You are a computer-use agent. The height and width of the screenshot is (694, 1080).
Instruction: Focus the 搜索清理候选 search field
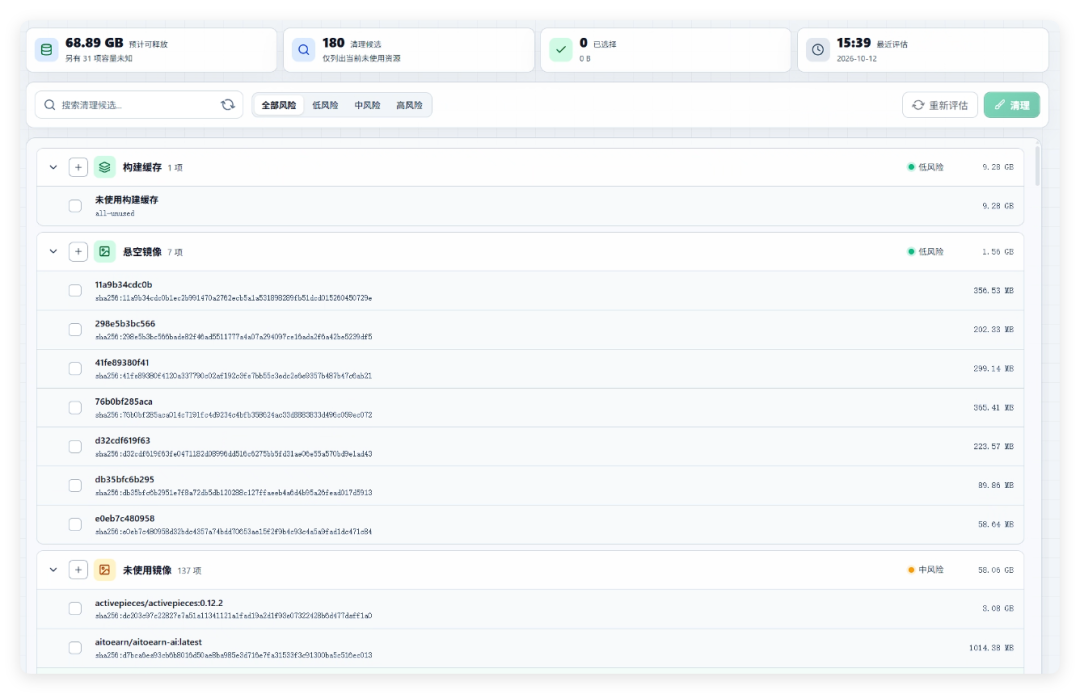[x=138, y=105]
